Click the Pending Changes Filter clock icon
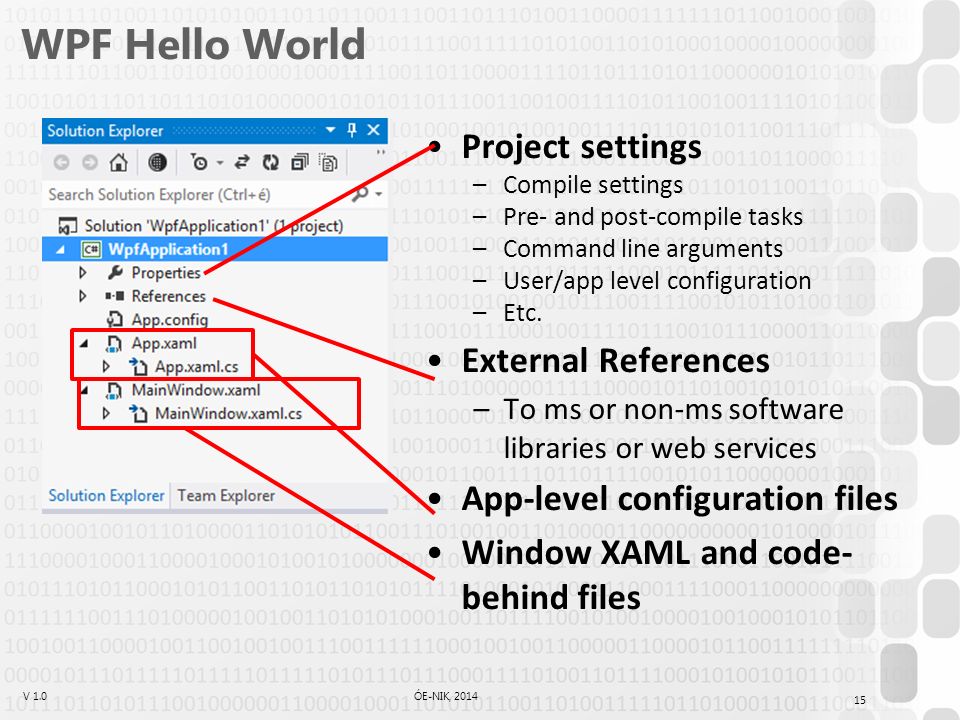 [199, 162]
